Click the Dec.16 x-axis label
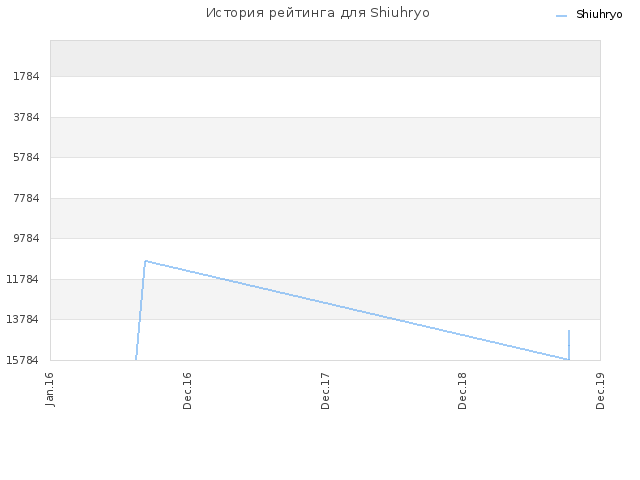The height and width of the screenshot is (480, 640). (187, 391)
